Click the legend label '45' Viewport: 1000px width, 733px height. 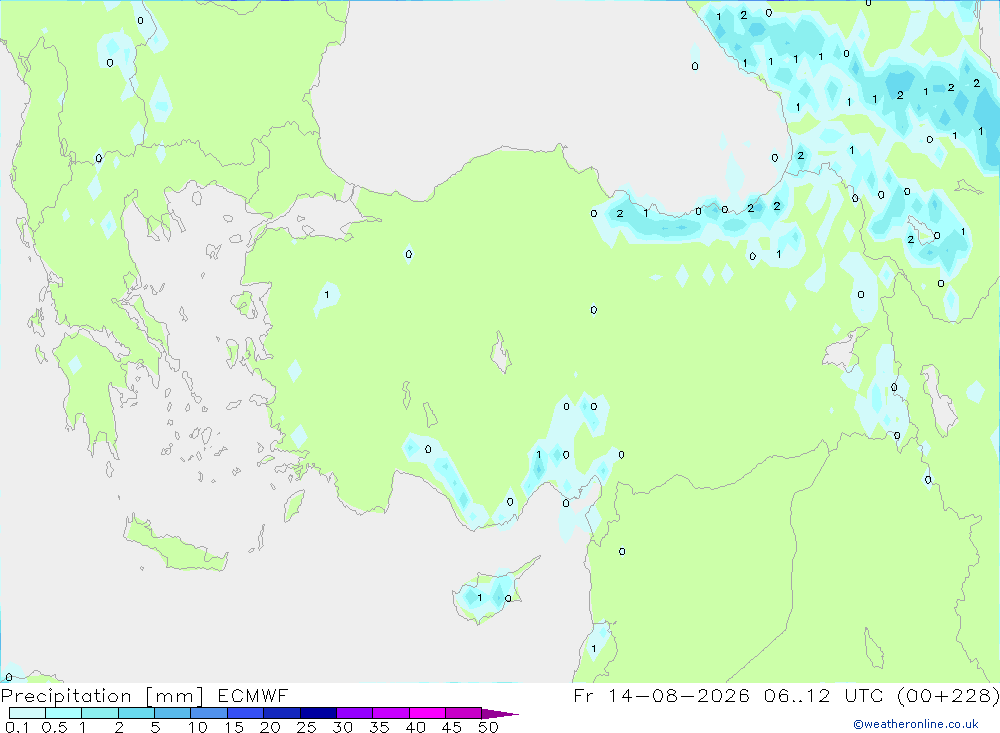[x=452, y=727]
